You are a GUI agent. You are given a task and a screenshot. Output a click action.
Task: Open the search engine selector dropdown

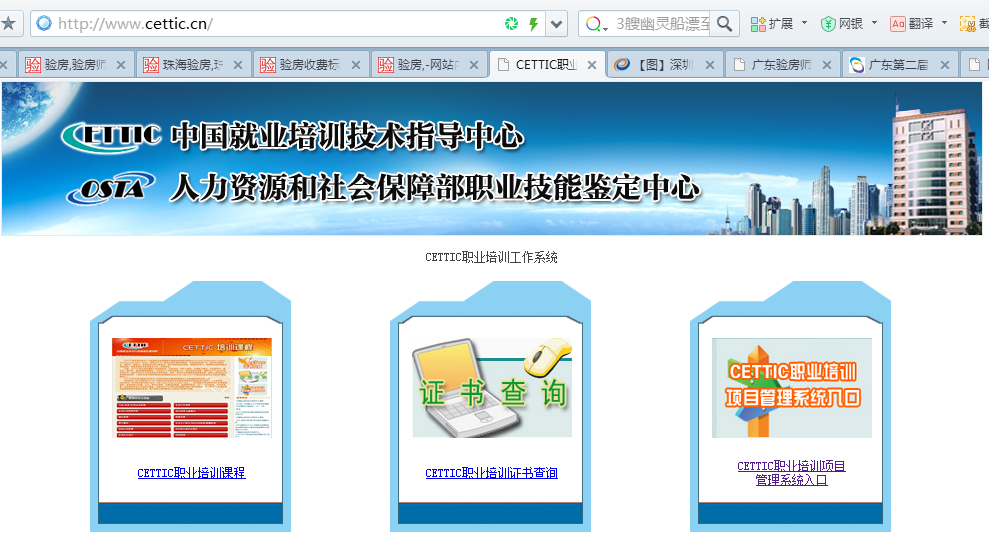[x=596, y=25]
